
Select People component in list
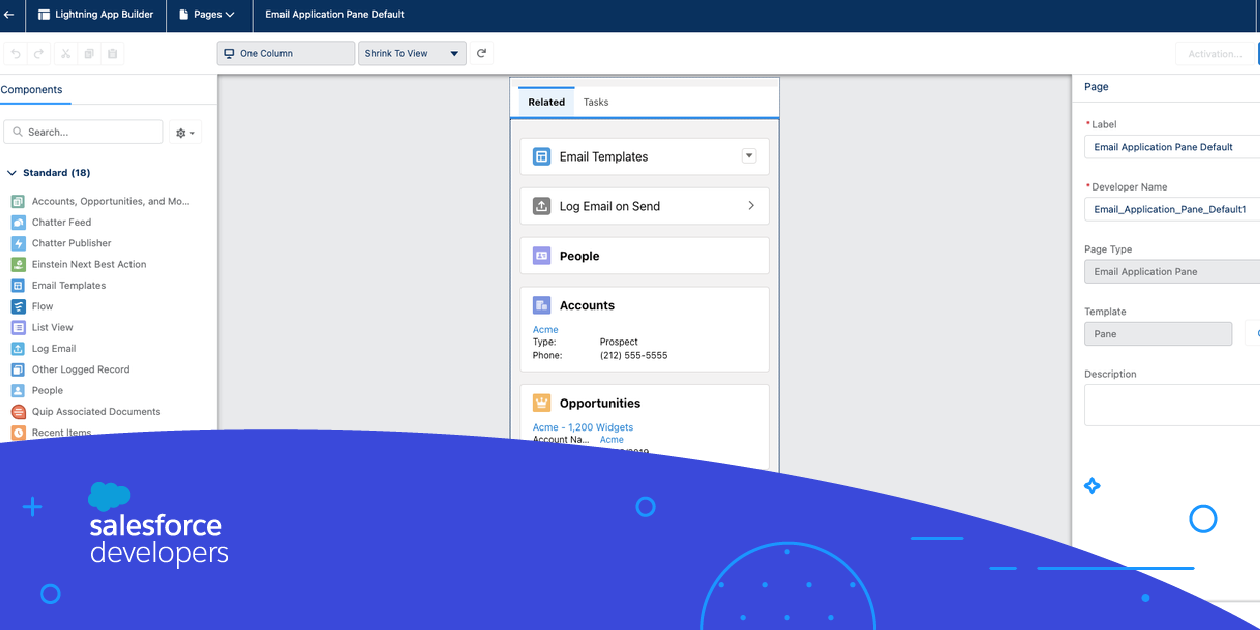point(37,390)
